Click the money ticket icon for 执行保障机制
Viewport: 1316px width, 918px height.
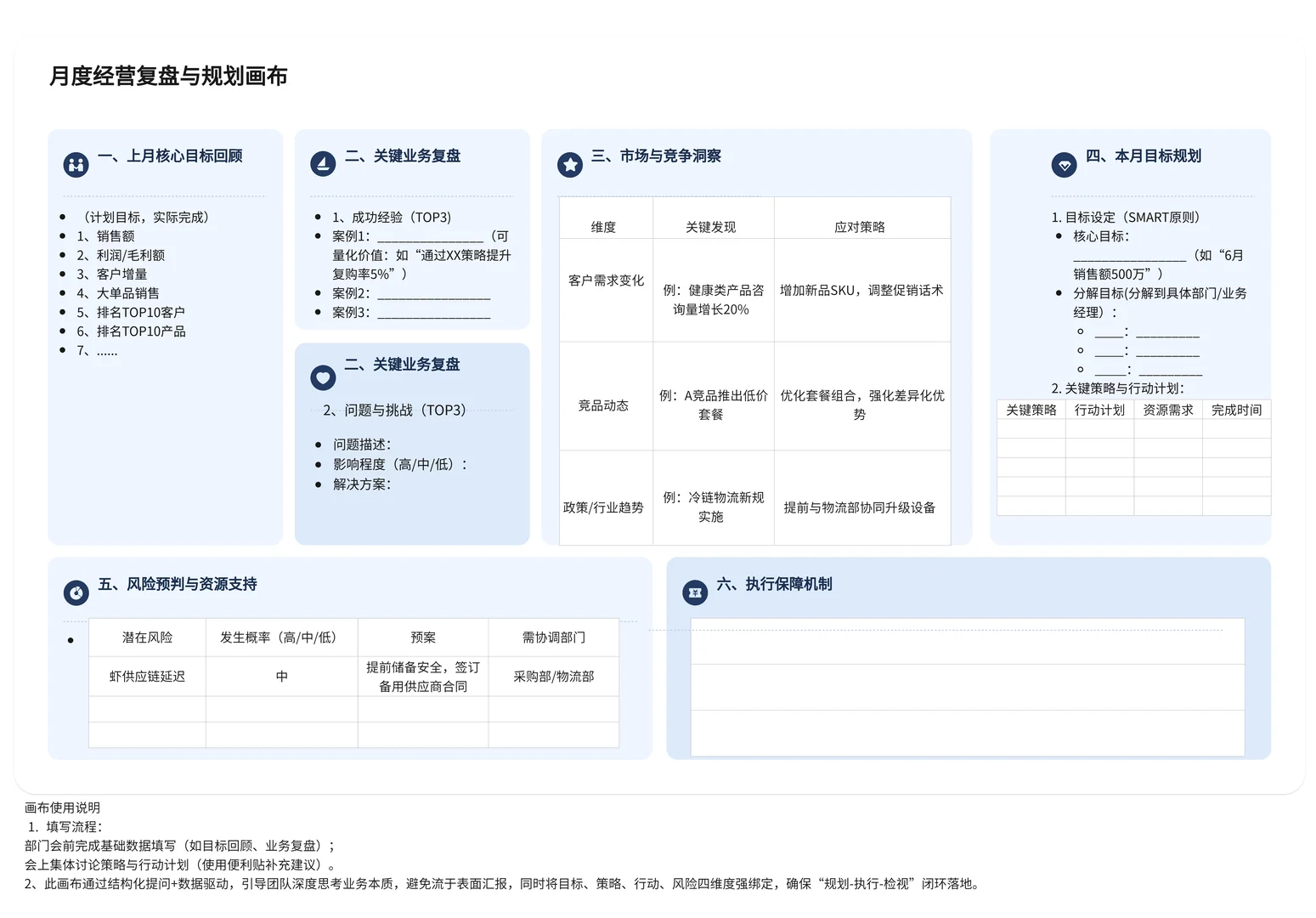point(695,592)
